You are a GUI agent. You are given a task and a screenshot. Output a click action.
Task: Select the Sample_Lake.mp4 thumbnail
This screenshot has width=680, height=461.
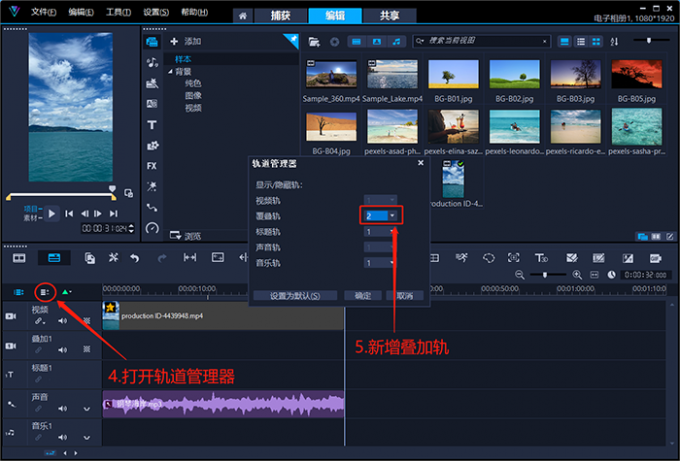click(392, 75)
